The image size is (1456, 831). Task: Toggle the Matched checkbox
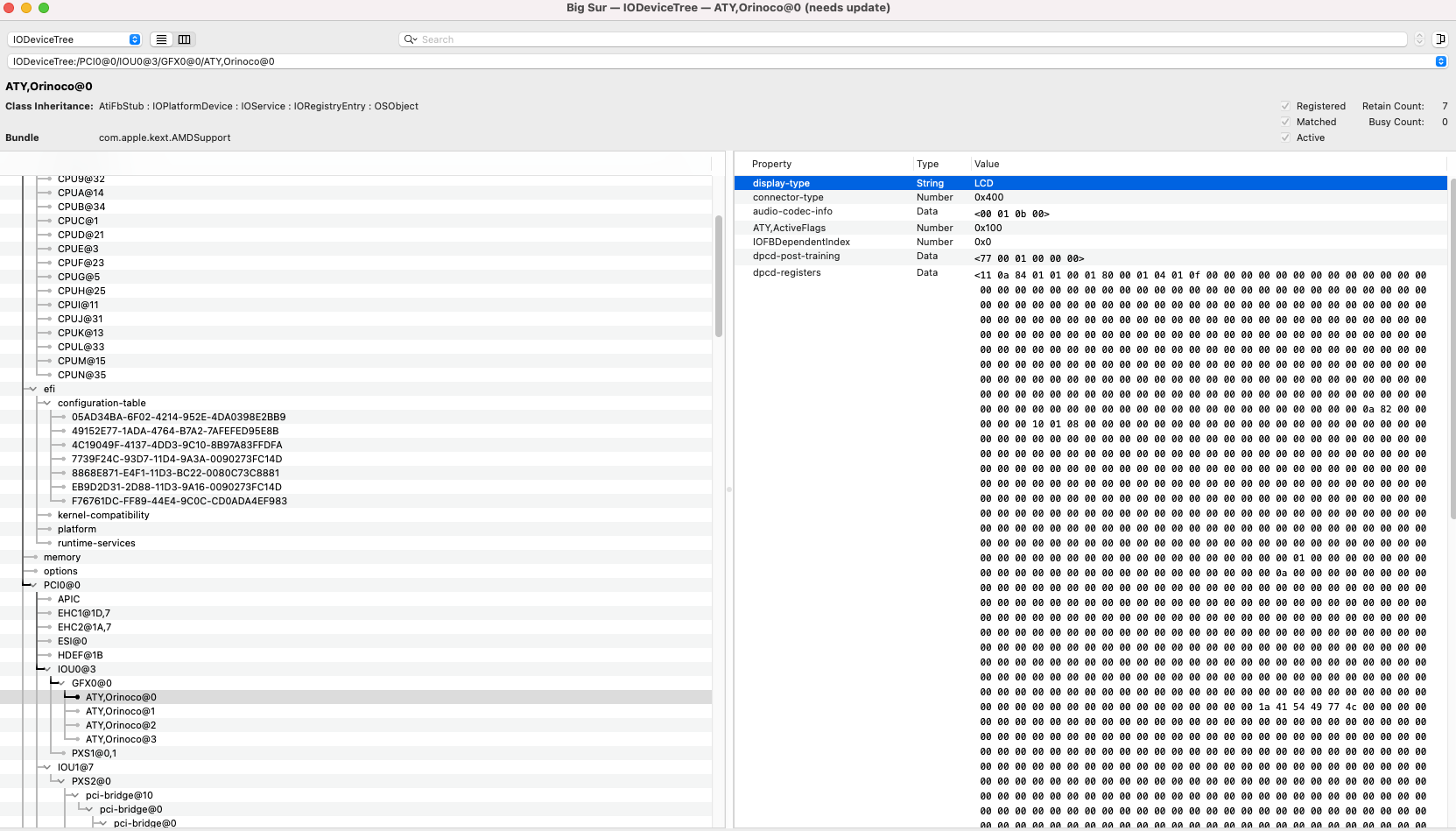1285,122
